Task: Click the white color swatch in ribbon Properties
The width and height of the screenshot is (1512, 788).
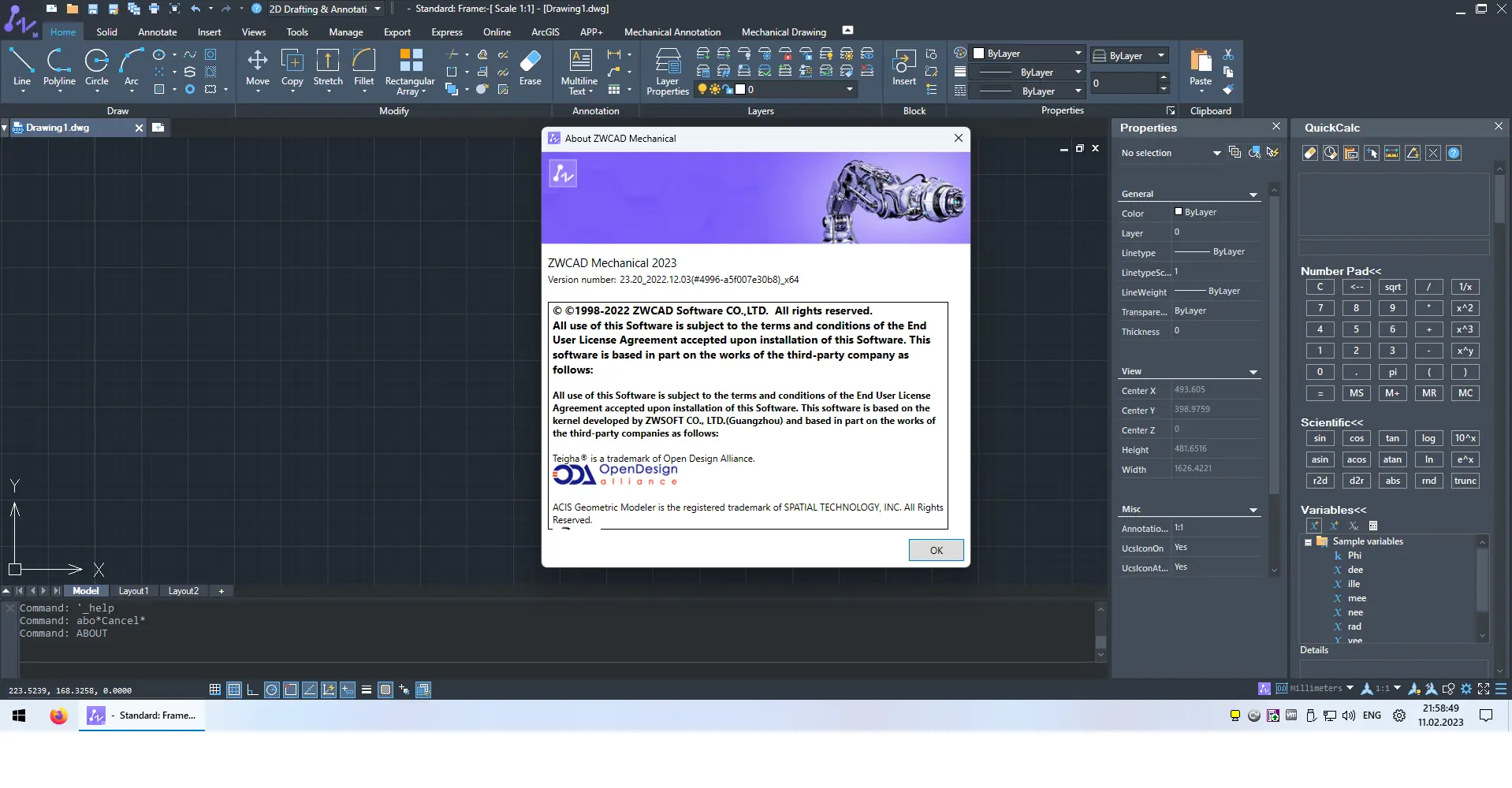Action: point(979,54)
